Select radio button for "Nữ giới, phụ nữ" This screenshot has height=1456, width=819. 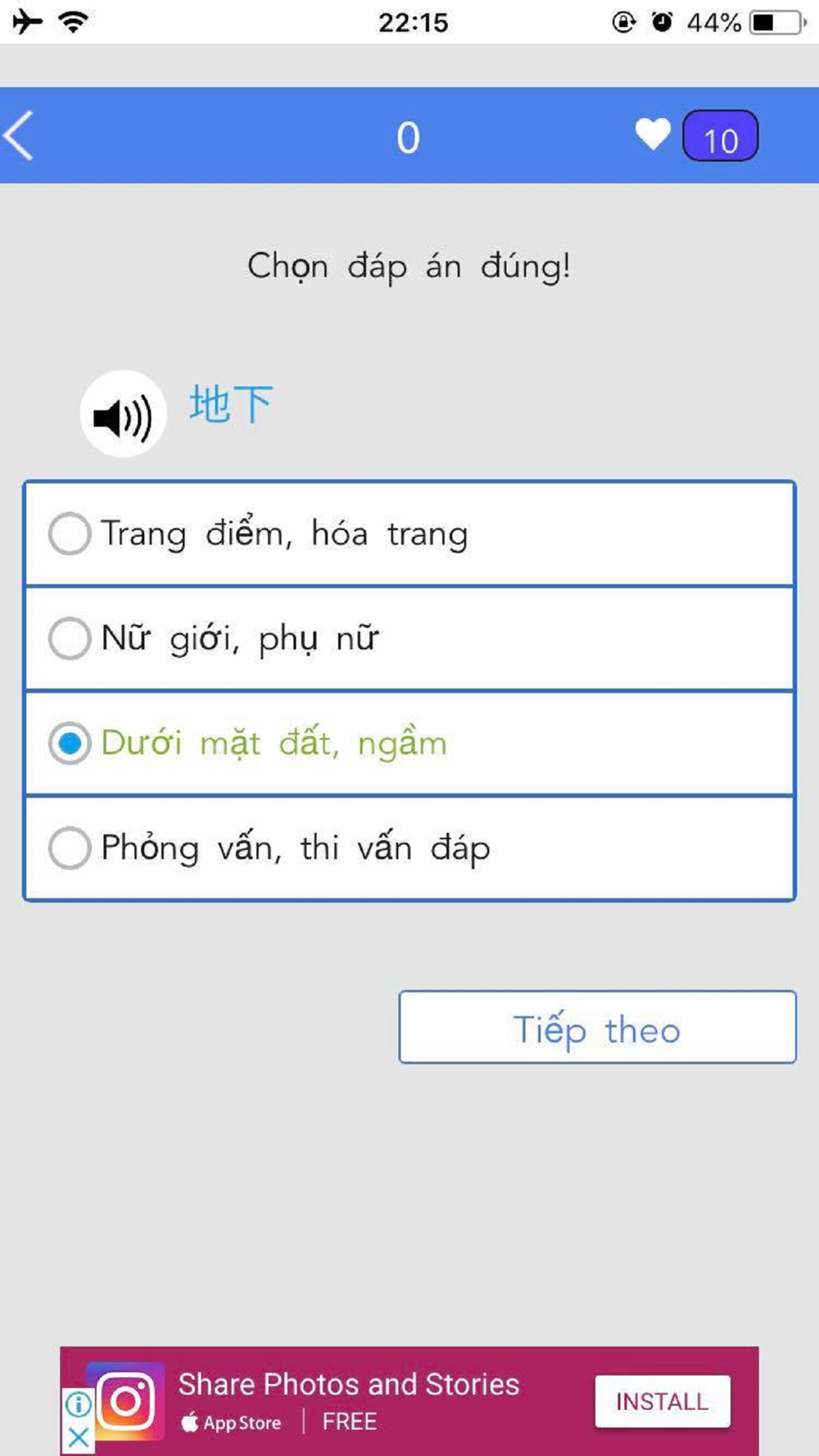click(70, 639)
